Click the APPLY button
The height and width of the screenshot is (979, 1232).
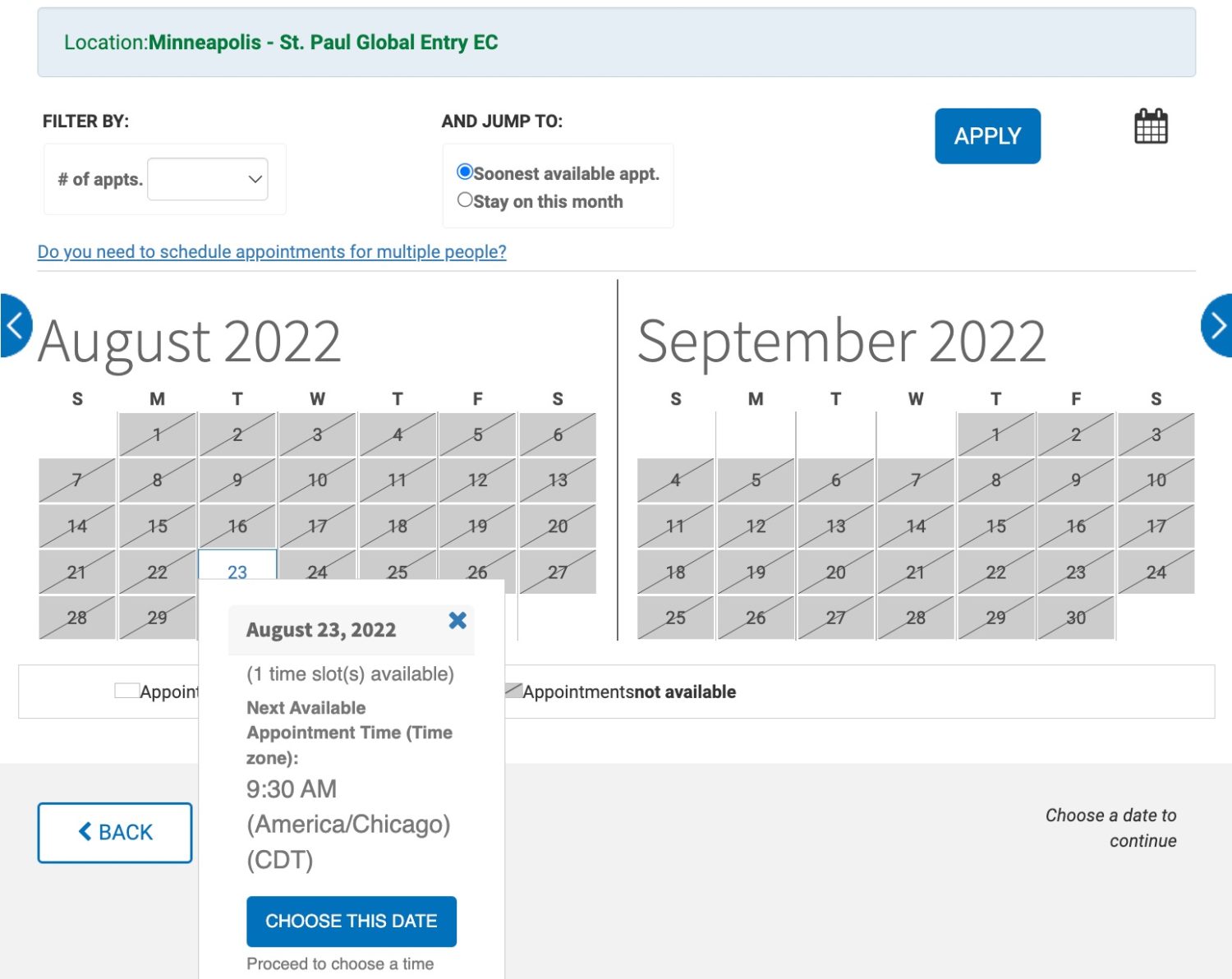pos(987,136)
